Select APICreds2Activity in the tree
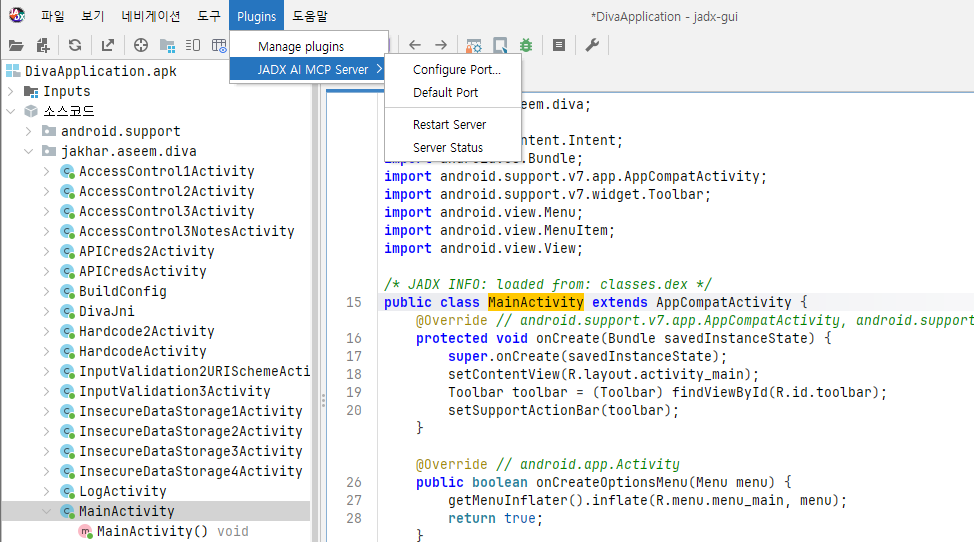974x542 pixels. point(147,251)
